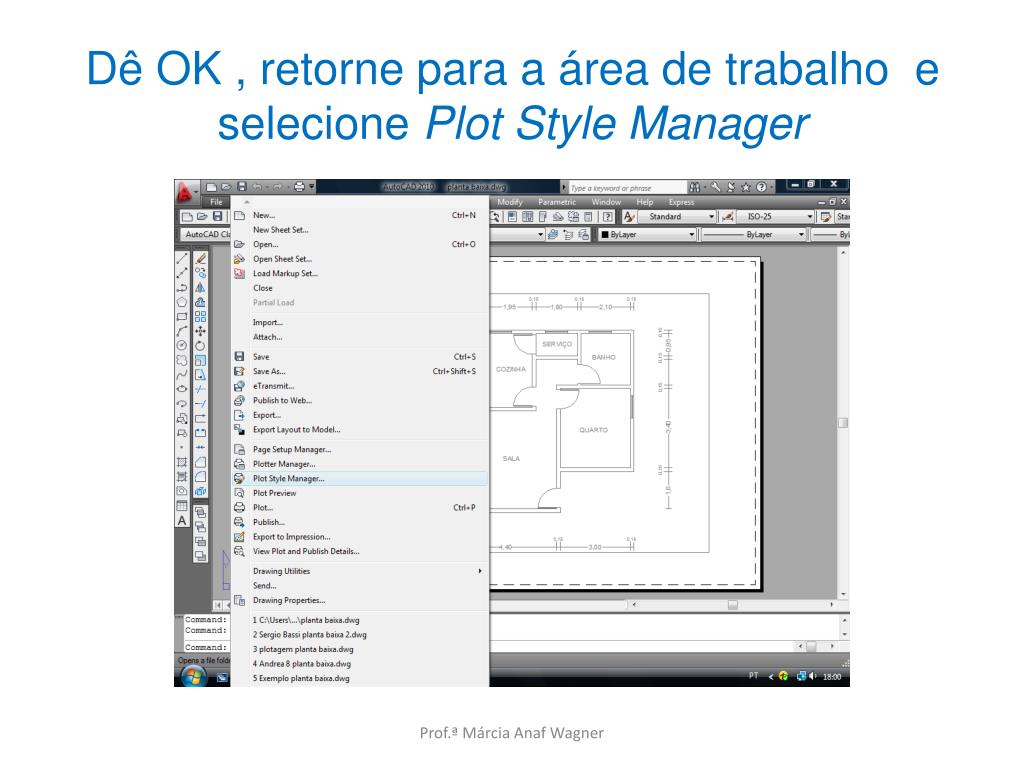Select the Rotate modify tool
Viewport: 1024px width, 768px height.
(200, 345)
